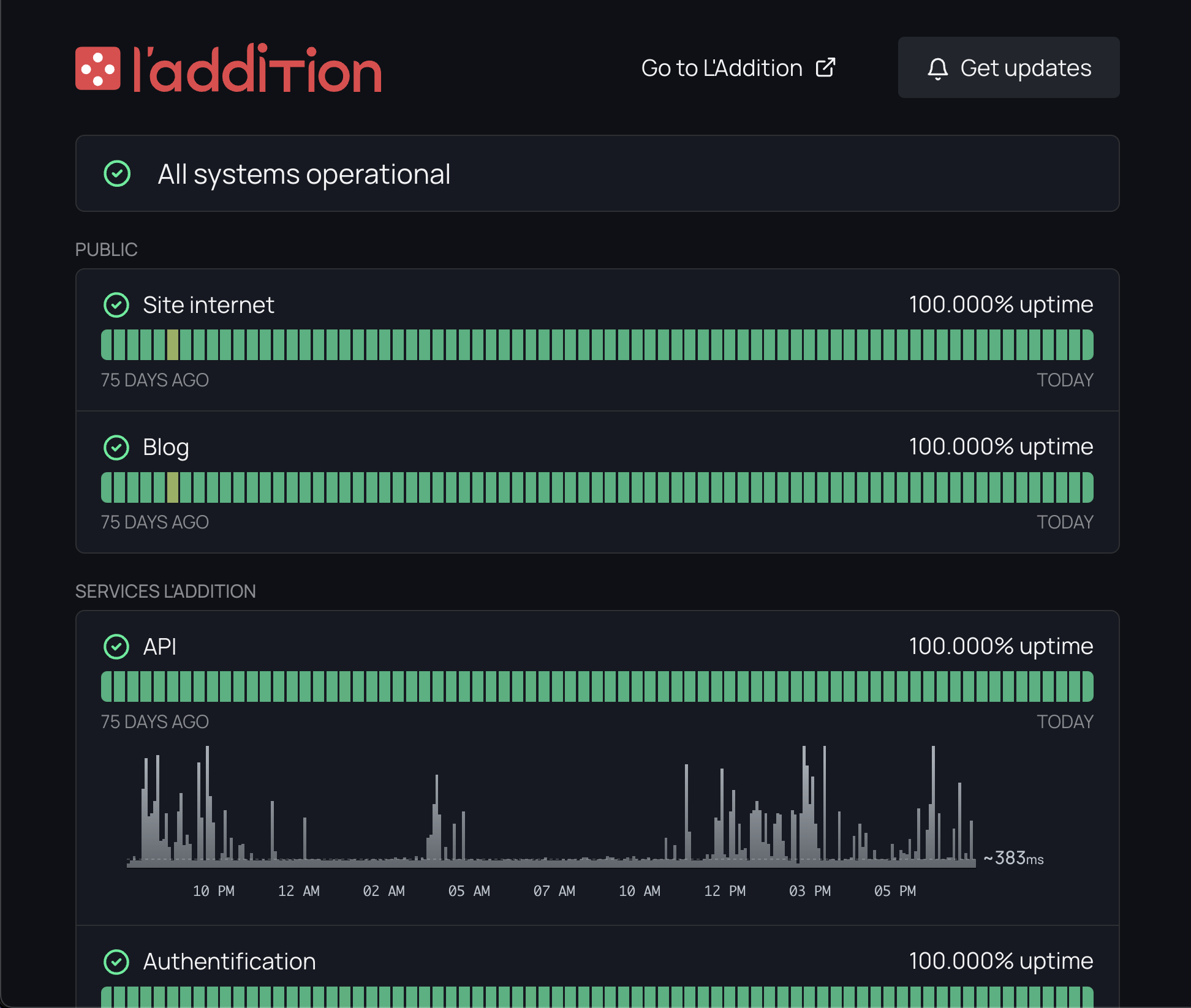Click the external link arrow icon

(x=826, y=67)
